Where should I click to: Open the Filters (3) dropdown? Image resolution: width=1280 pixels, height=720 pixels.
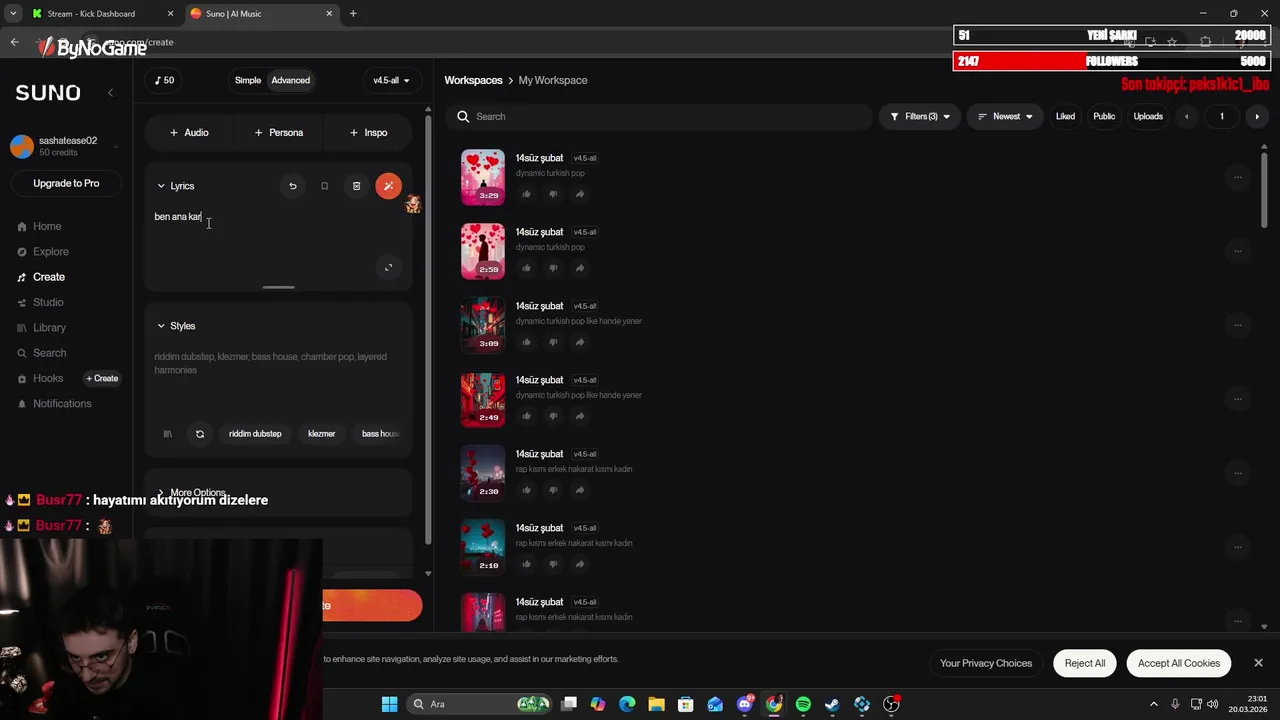point(920,117)
